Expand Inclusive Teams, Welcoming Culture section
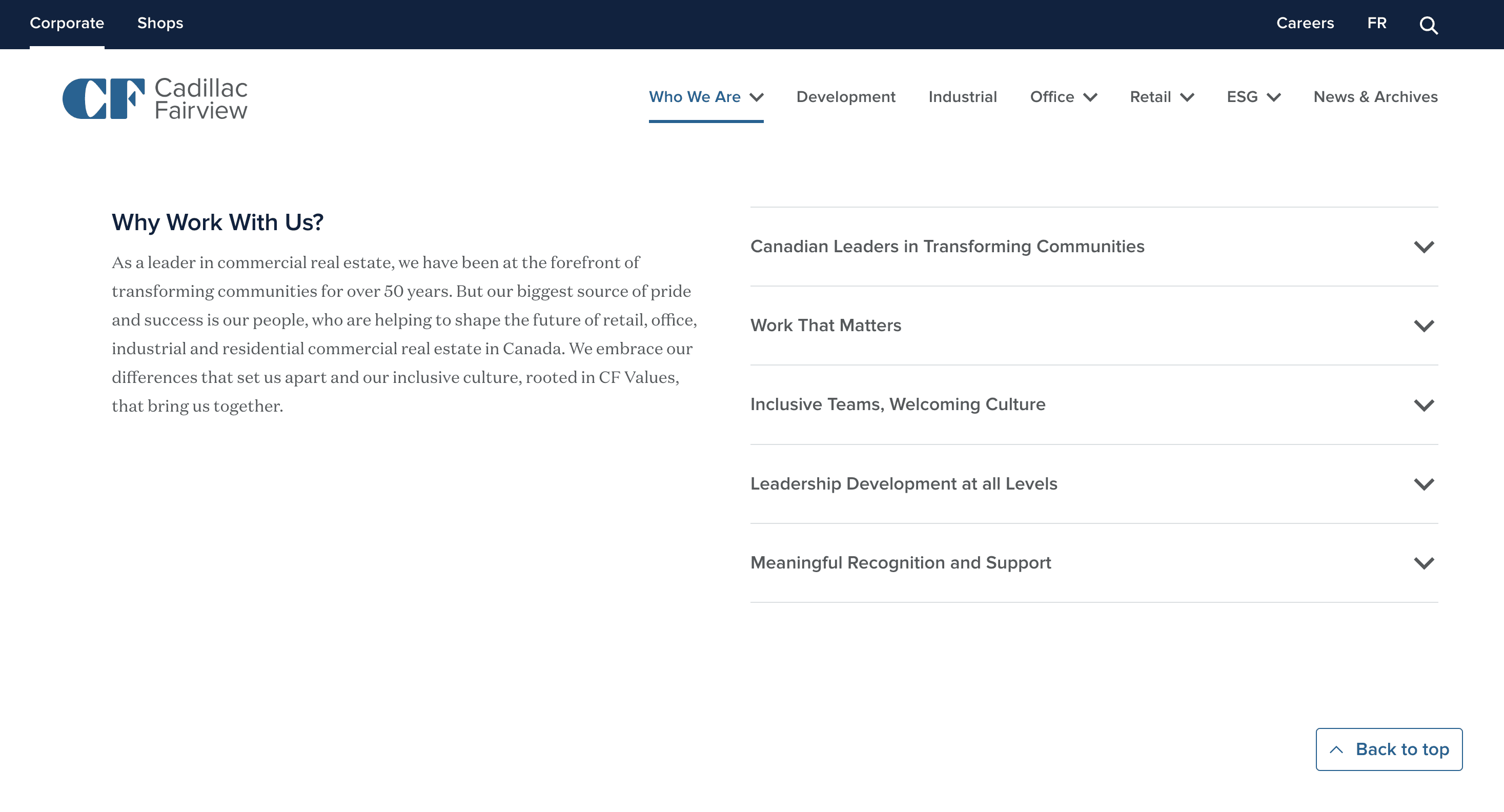 click(898, 404)
